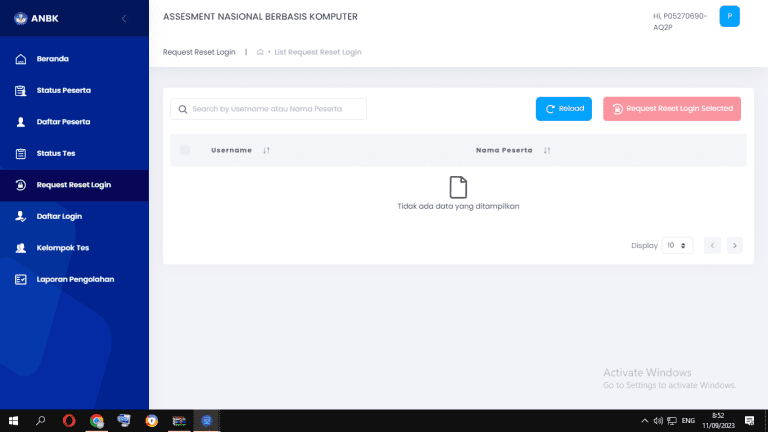Click the Request Reset Login Selected button
Image resolution: width=768 pixels, height=432 pixels.
point(672,109)
